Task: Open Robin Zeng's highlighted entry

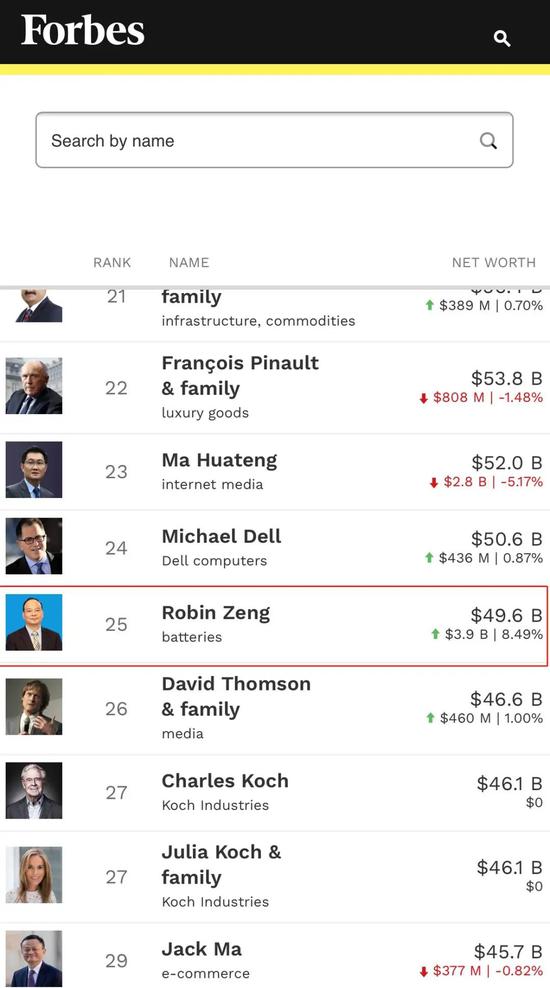Action: 274,625
